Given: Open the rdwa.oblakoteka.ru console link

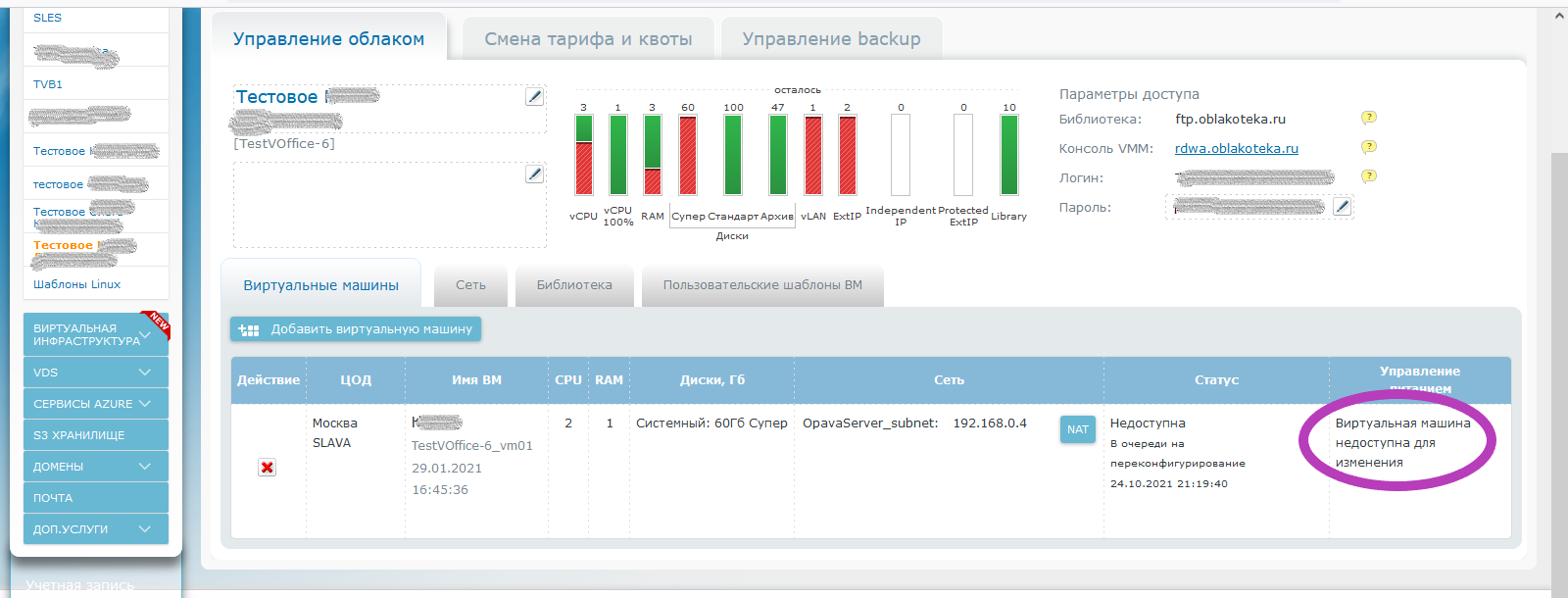Looking at the screenshot, I should tap(1236, 148).
